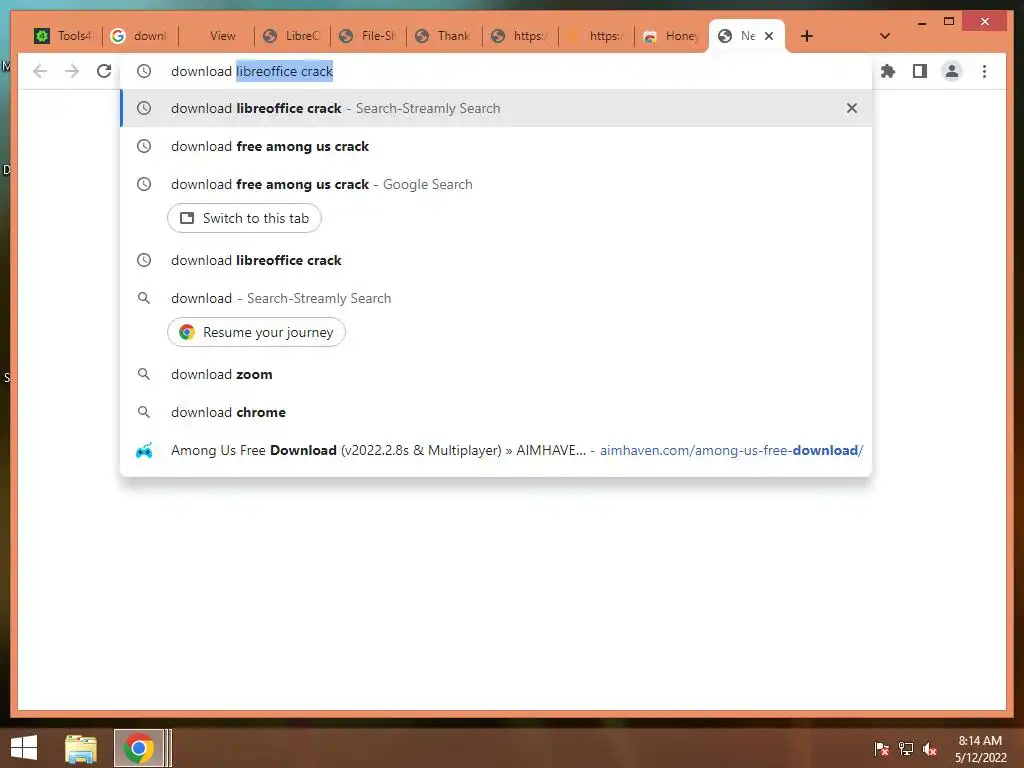Screen dimensions: 1024x768
Task: Switch to the https:/ tab beside Honey
Action: point(596,36)
